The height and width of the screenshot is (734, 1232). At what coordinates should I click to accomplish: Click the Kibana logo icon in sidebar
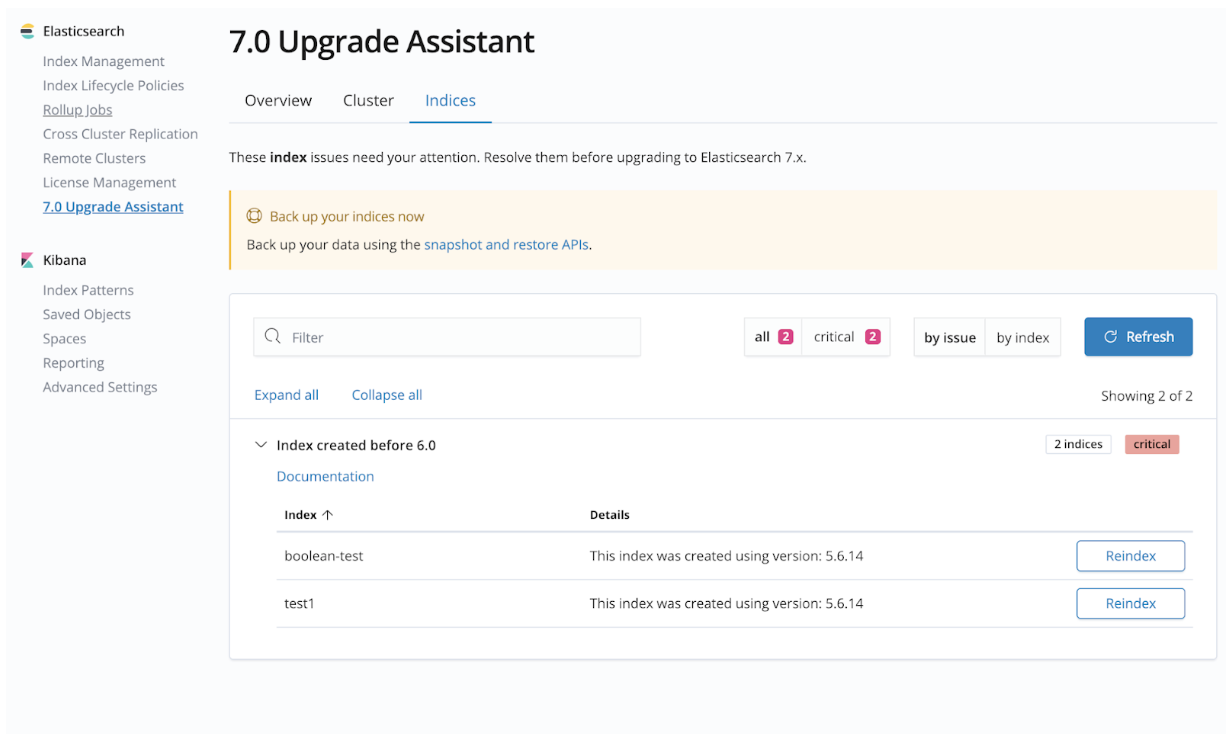(x=27, y=260)
